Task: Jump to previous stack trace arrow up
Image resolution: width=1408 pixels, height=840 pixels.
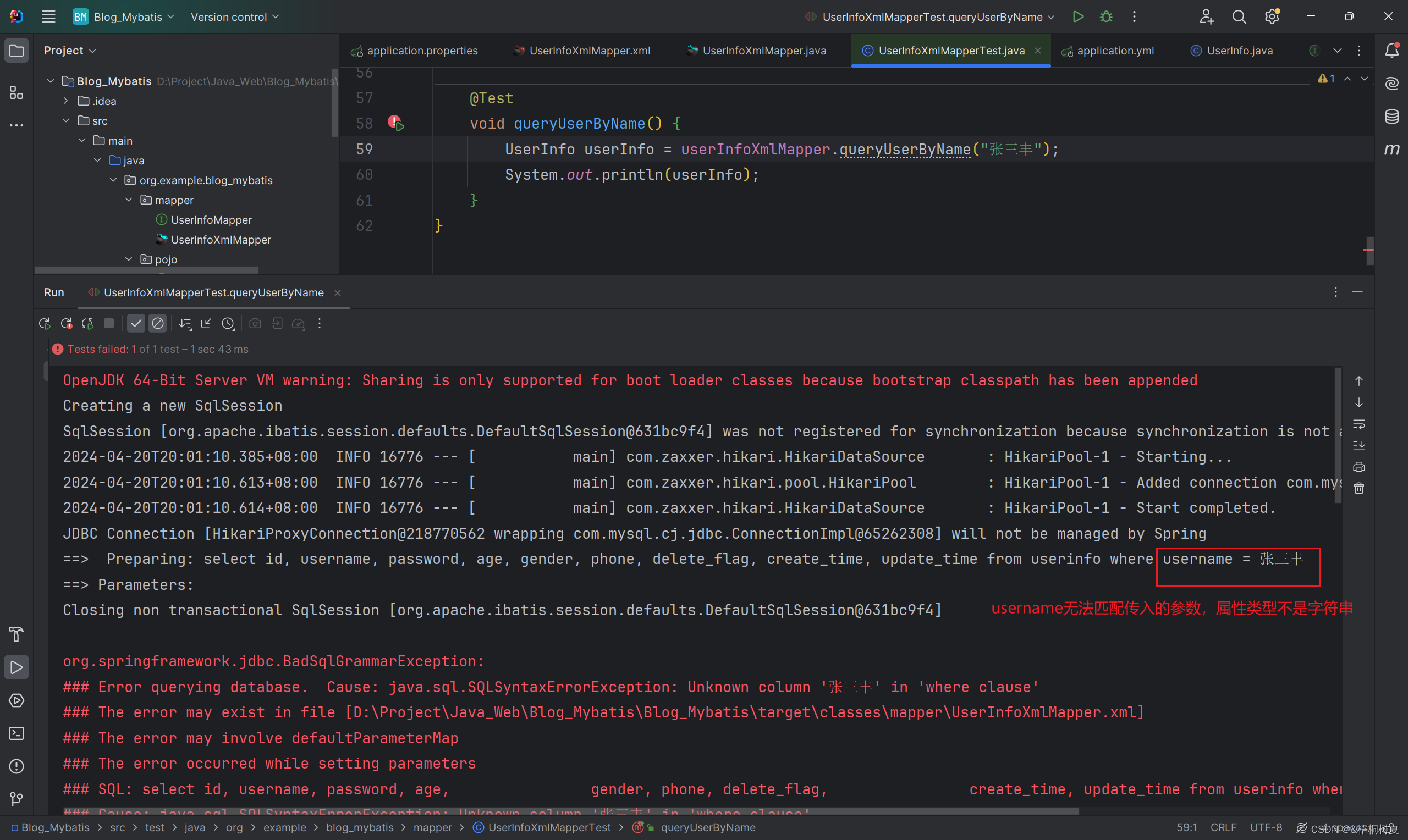Action: click(x=1358, y=380)
